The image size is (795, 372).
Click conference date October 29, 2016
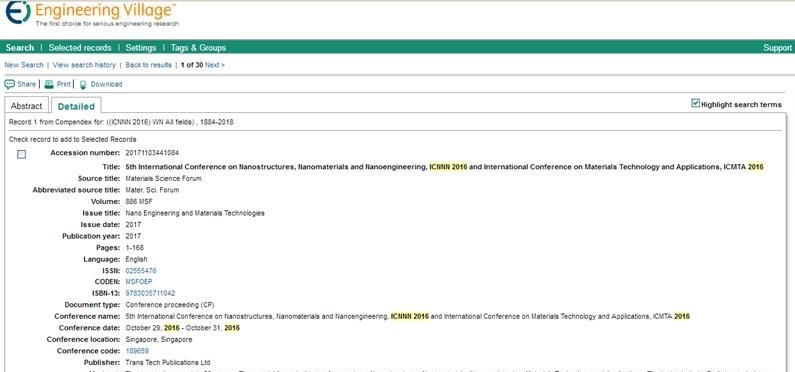(x=153, y=328)
